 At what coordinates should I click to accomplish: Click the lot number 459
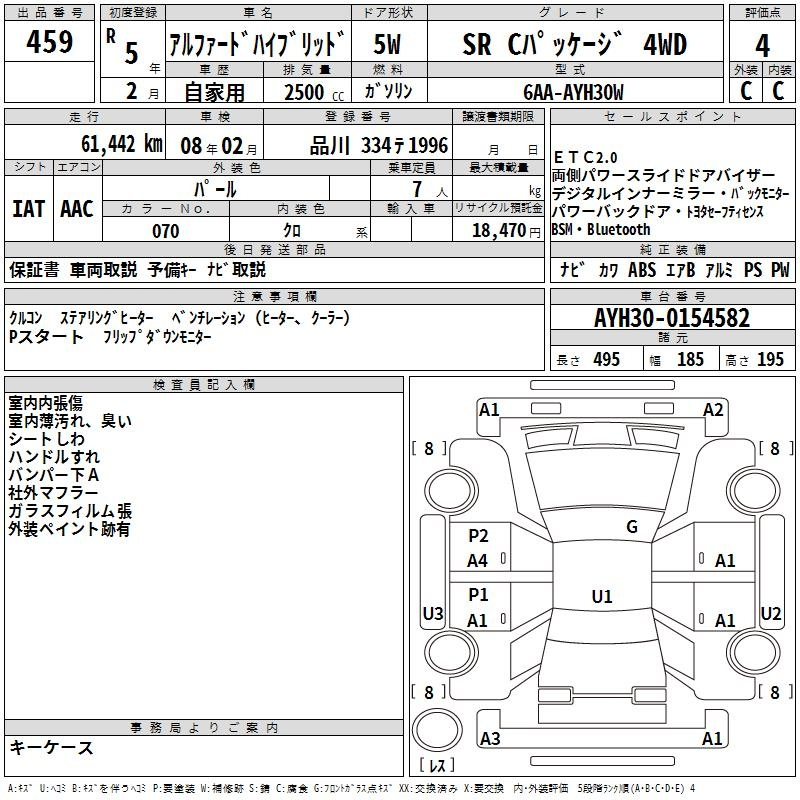click(x=51, y=43)
